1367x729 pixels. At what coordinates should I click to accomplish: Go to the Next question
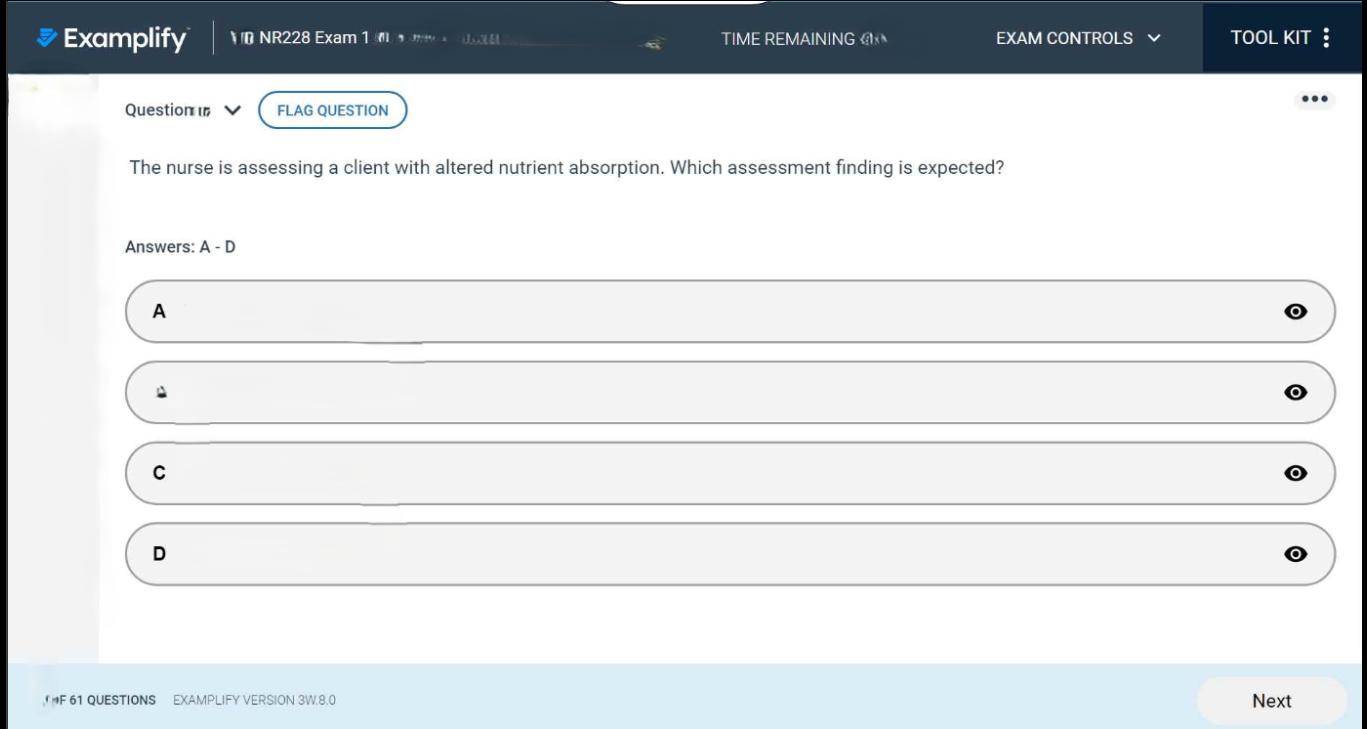point(1271,701)
